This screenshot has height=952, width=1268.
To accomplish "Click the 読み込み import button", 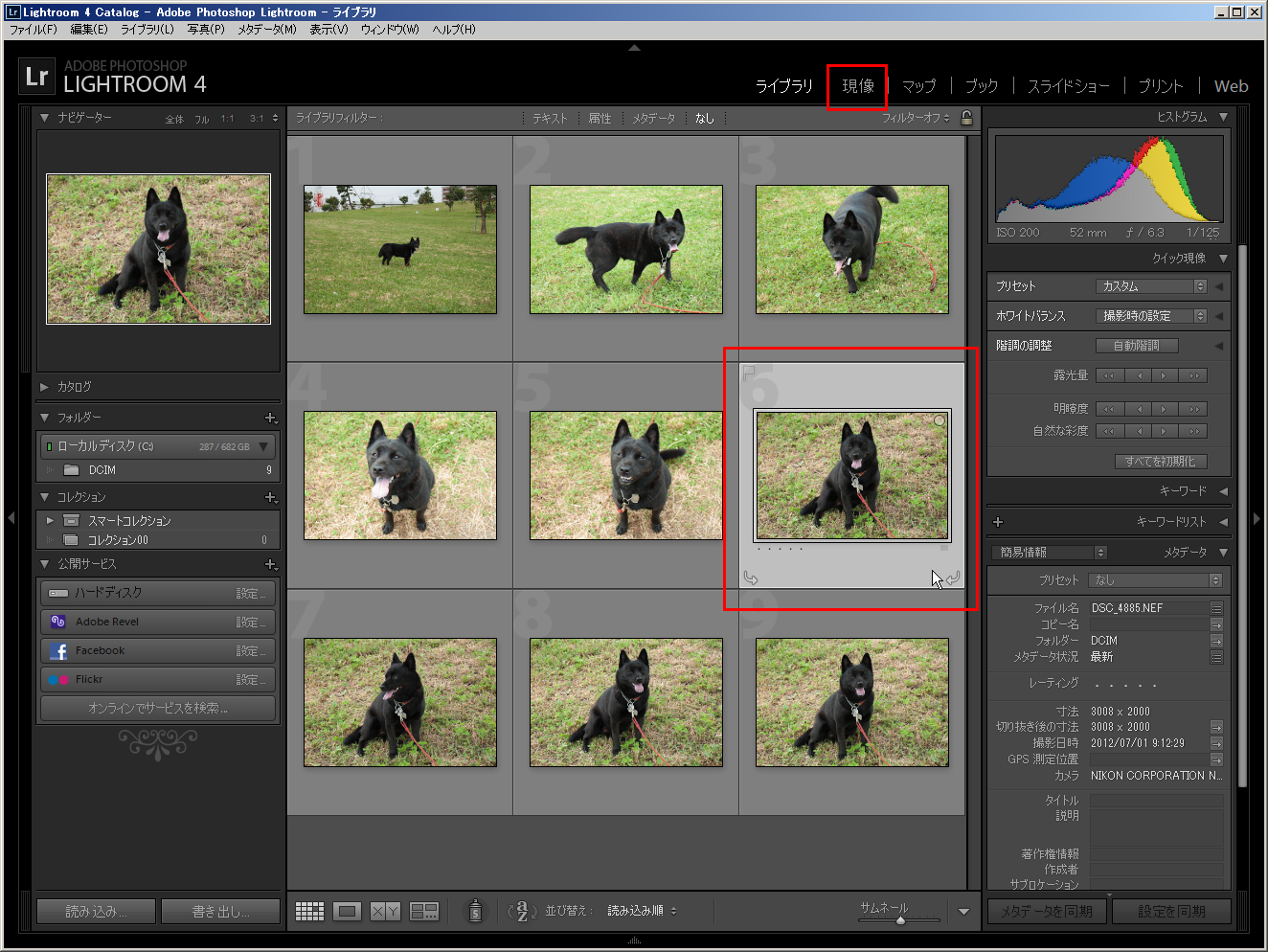I will coord(95,911).
